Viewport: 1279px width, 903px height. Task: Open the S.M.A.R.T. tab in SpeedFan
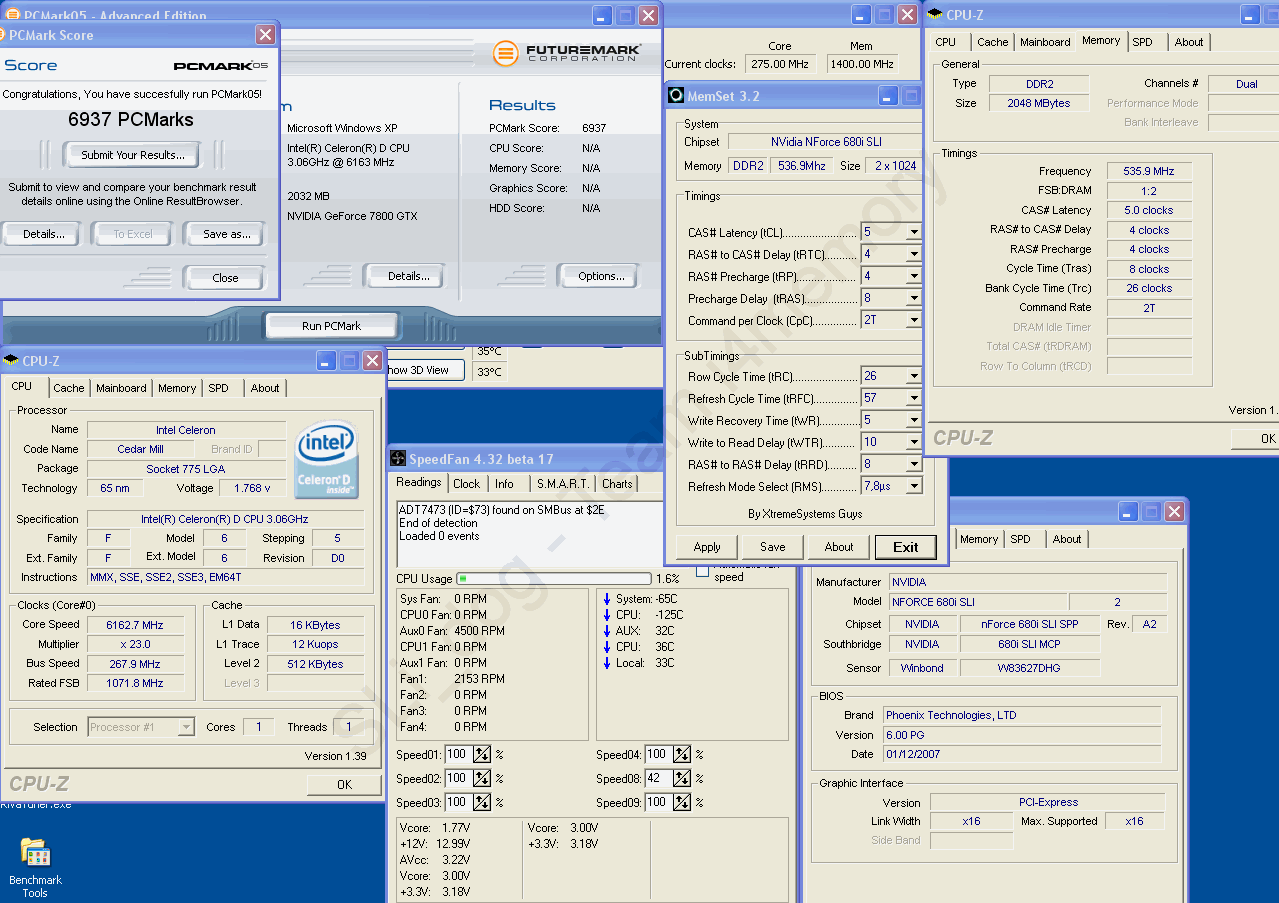pos(561,484)
